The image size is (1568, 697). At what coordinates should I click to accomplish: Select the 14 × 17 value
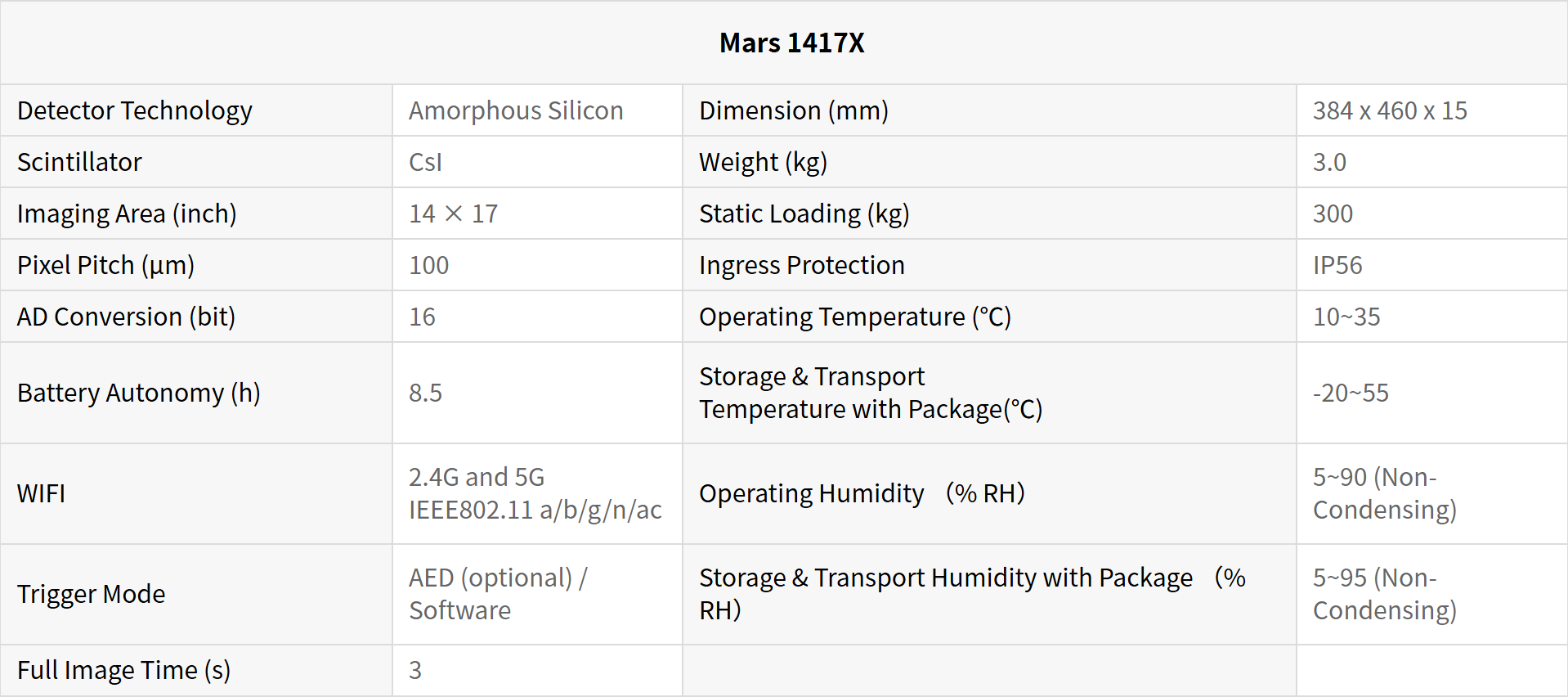(453, 214)
